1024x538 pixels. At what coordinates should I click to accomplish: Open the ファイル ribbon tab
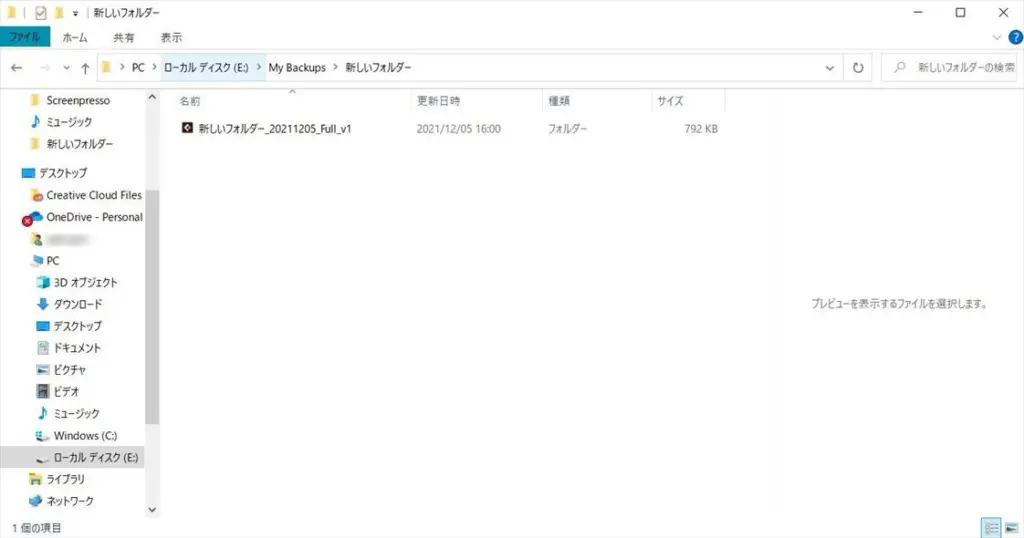click(x=25, y=37)
